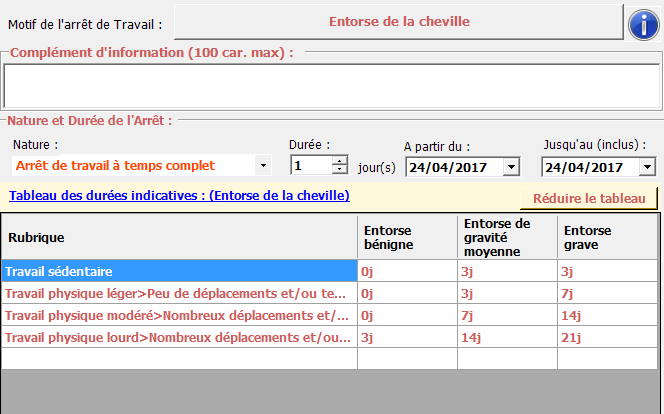Open the Nature dropdown list
Screen dimensions: 664x414
pos(262,165)
